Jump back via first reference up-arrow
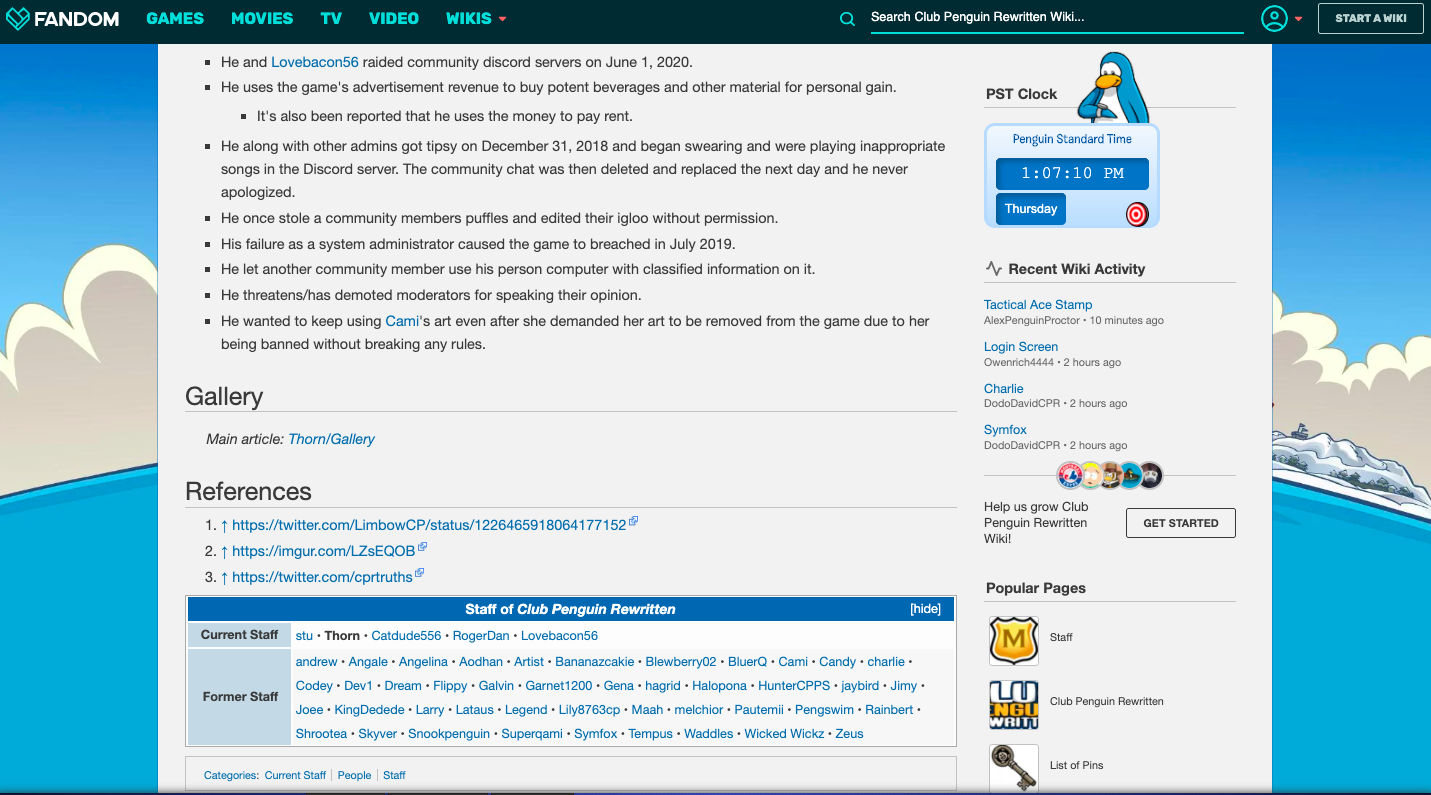The height and width of the screenshot is (795, 1431). tap(225, 525)
